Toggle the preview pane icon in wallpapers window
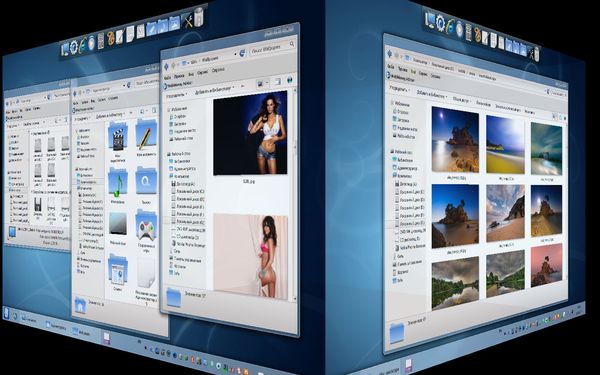 [278, 81]
